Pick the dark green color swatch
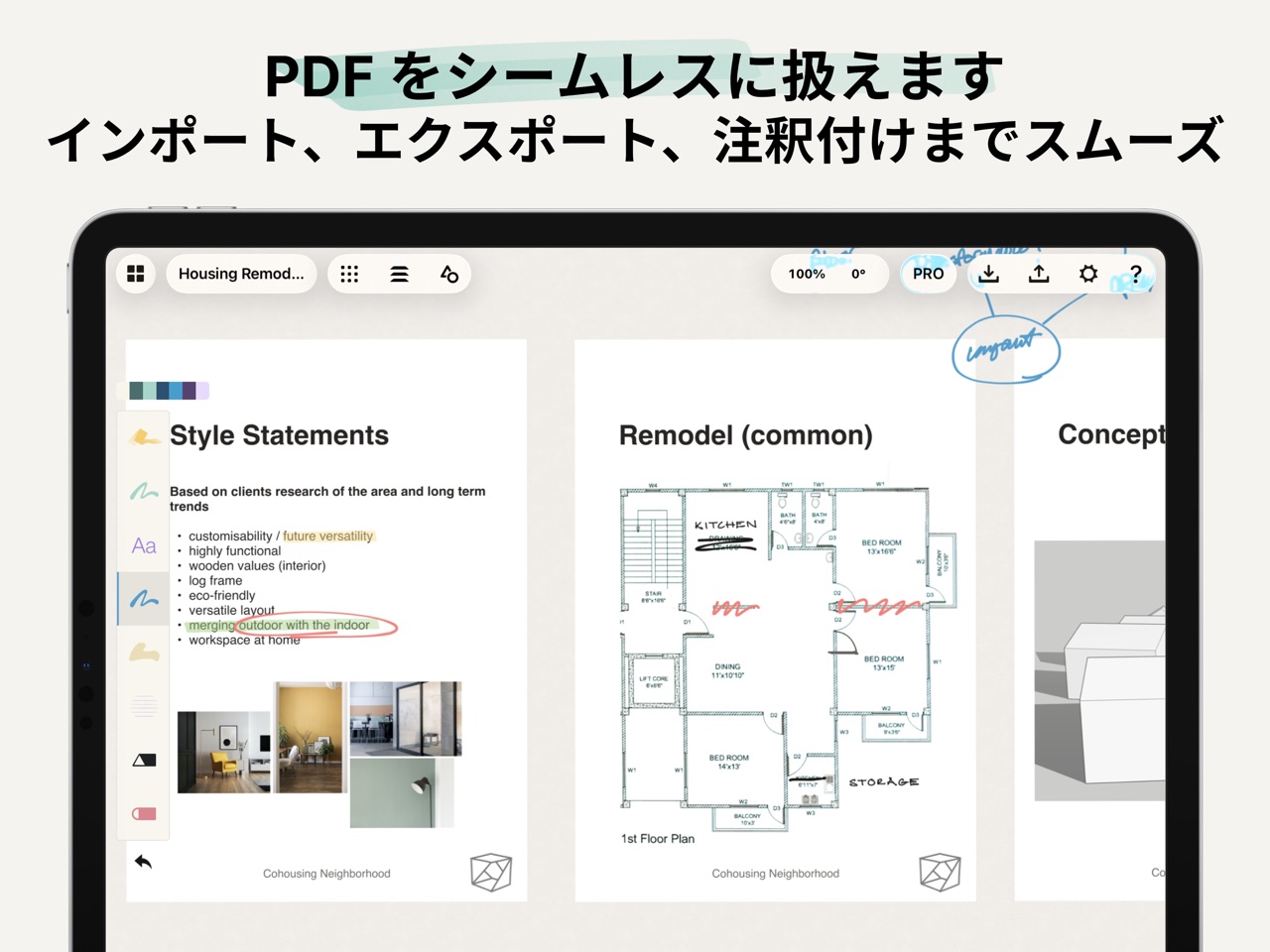 pos(136,391)
